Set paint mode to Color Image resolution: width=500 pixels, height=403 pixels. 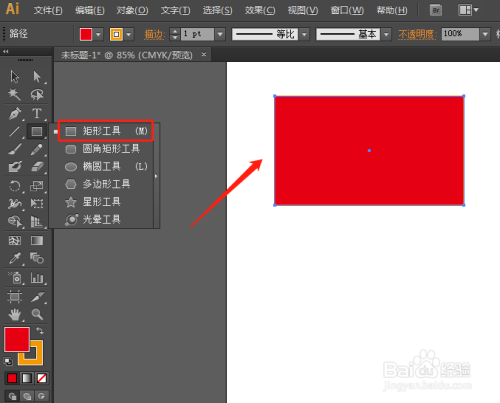tap(12, 378)
